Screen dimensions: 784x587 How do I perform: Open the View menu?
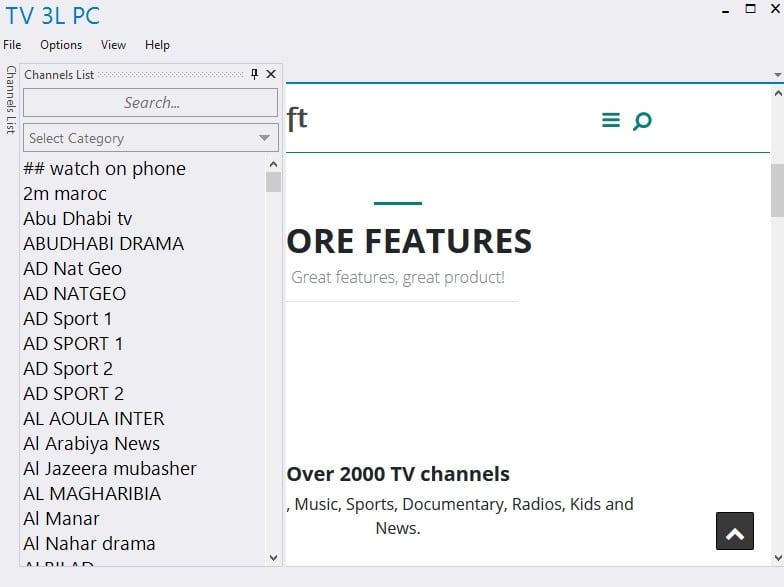(x=113, y=45)
